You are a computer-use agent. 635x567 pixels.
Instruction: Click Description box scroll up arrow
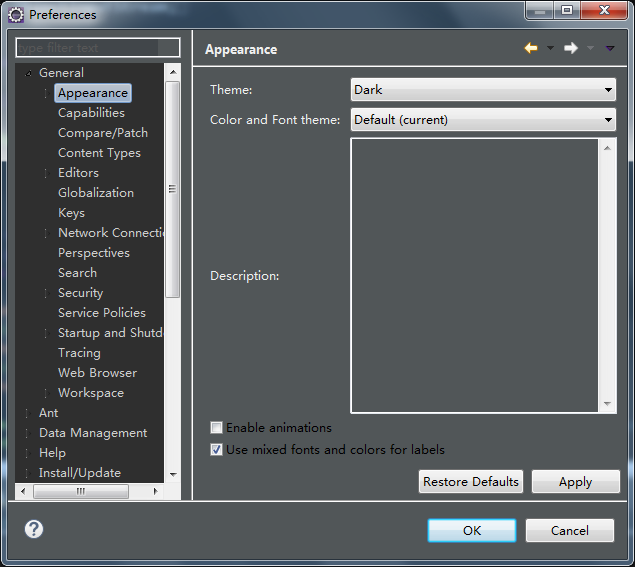tap(607, 148)
